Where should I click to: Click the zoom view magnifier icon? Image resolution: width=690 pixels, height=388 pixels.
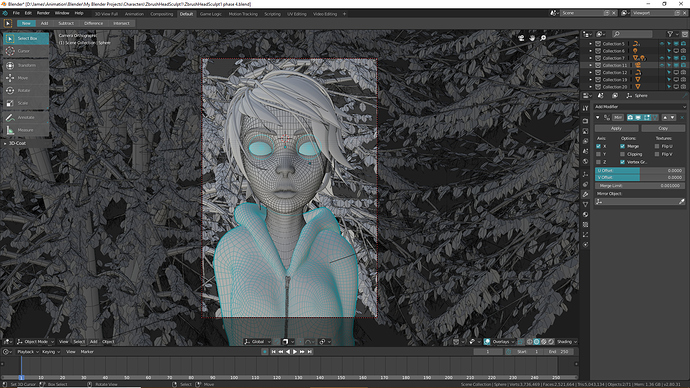pyautogui.click(x=543, y=38)
